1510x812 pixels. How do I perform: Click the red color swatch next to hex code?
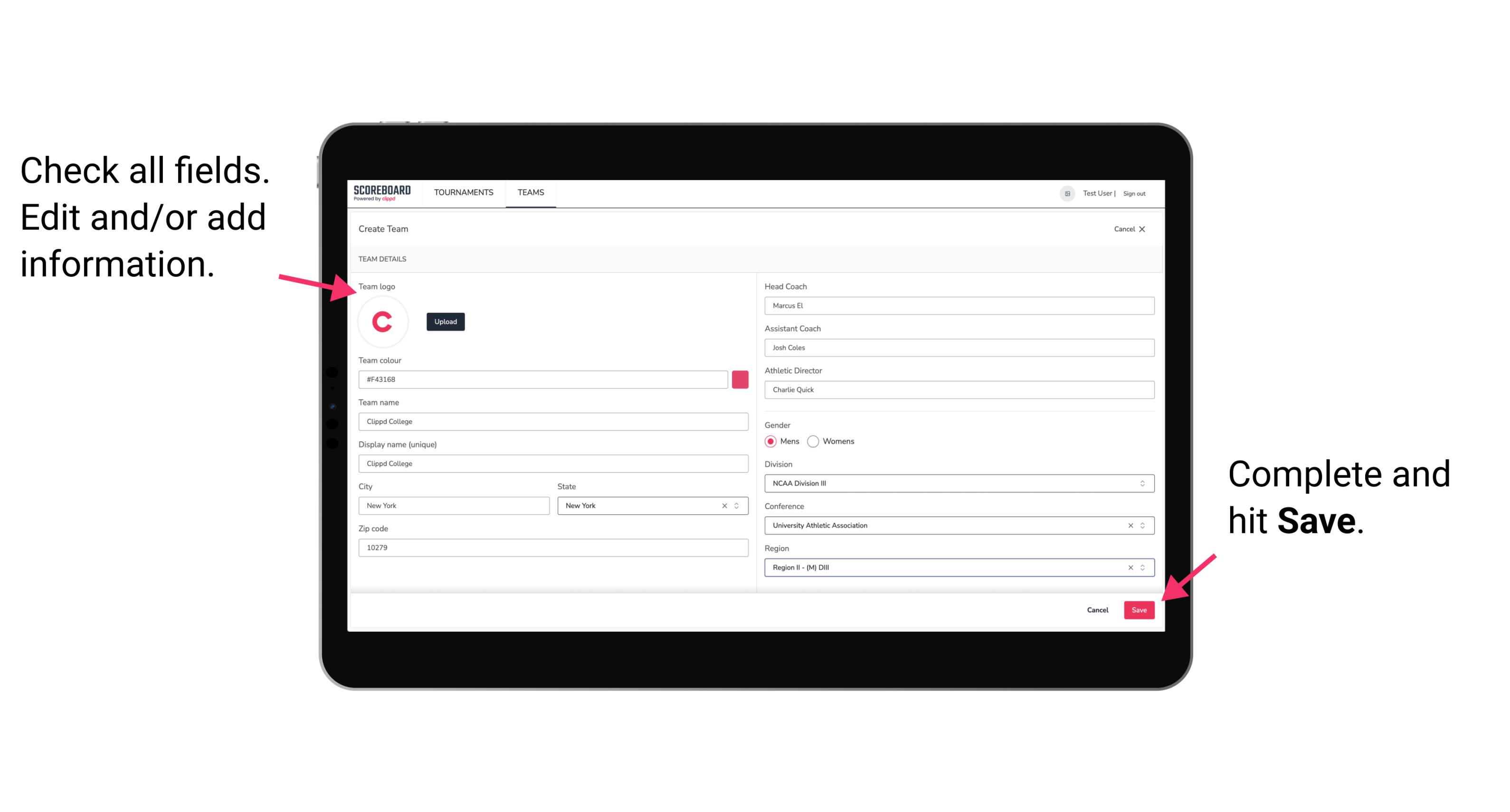click(740, 379)
